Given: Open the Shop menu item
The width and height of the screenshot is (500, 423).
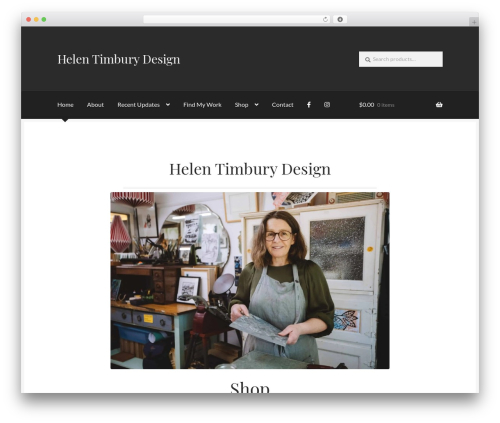Looking at the screenshot, I should 241,105.
